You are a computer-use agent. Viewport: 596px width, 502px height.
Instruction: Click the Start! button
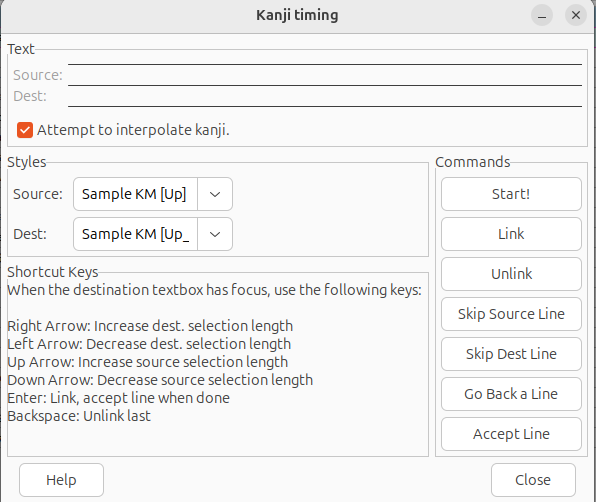[511, 194]
